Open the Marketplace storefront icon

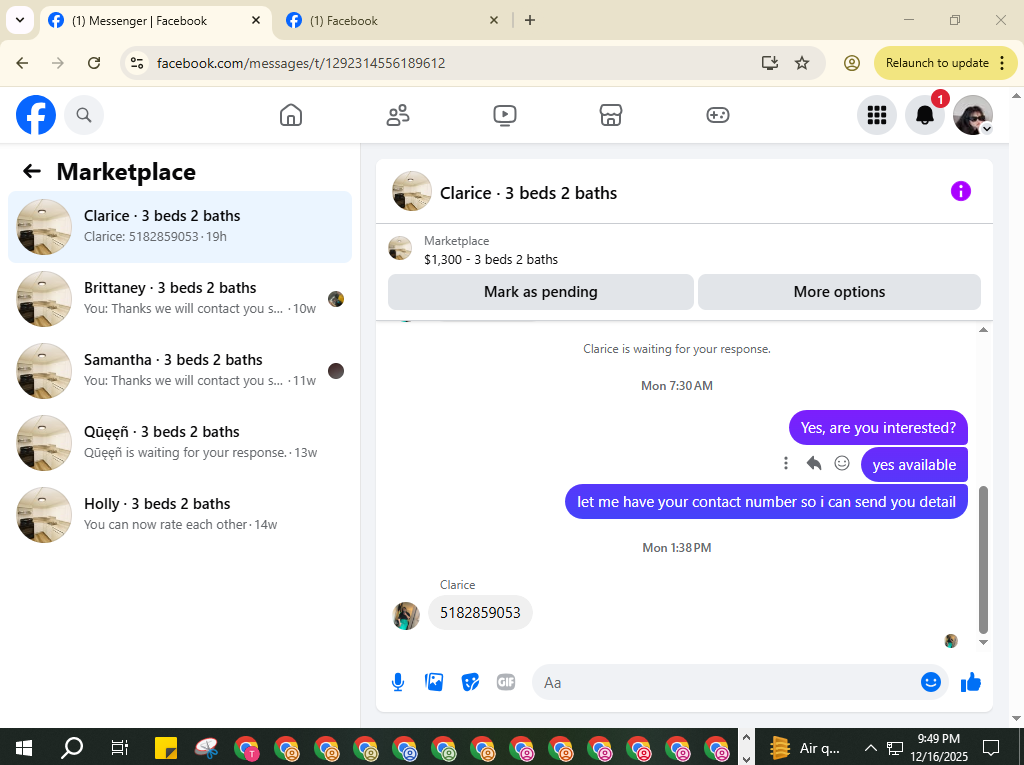click(611, 115)
